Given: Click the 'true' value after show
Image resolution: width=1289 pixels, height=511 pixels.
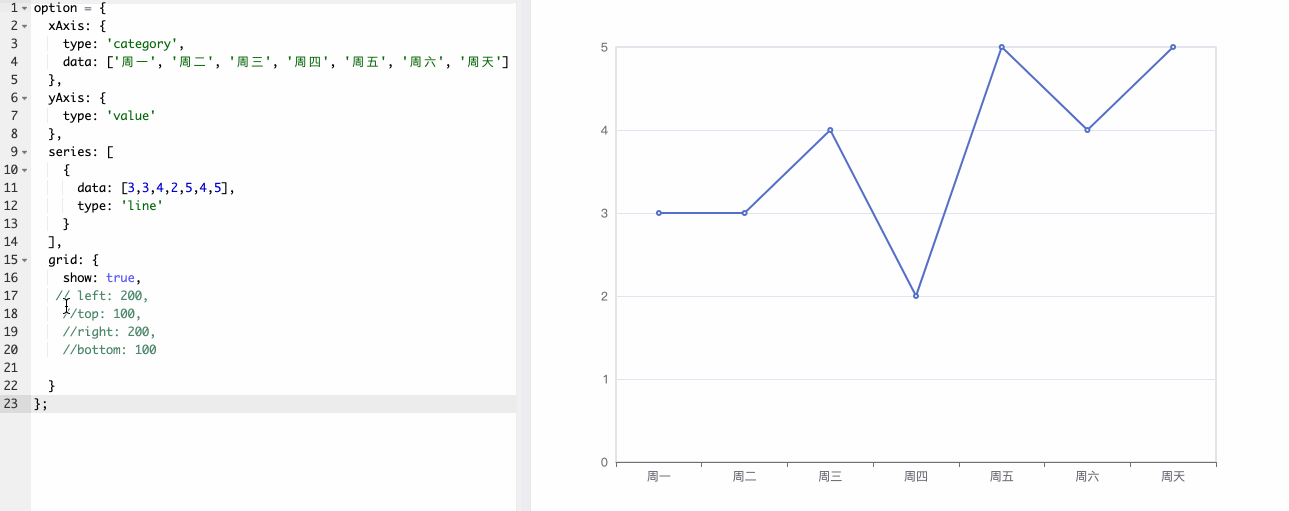Looking at the screenshot, I should (122, 278).
